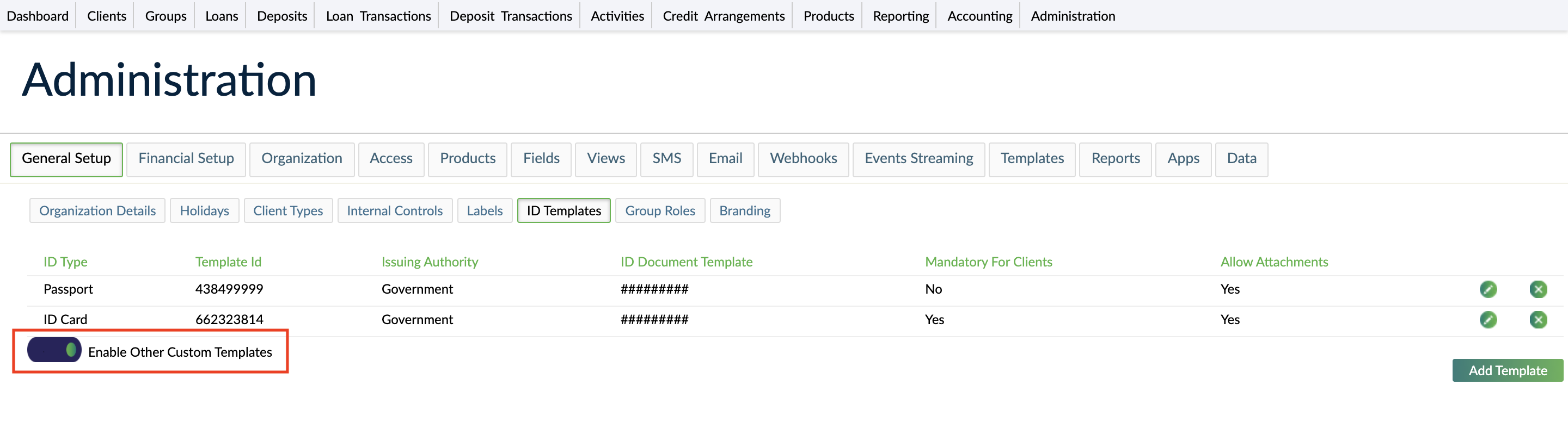Open Administration in top navigation

pyautogui.click(x=1073, y=16)
